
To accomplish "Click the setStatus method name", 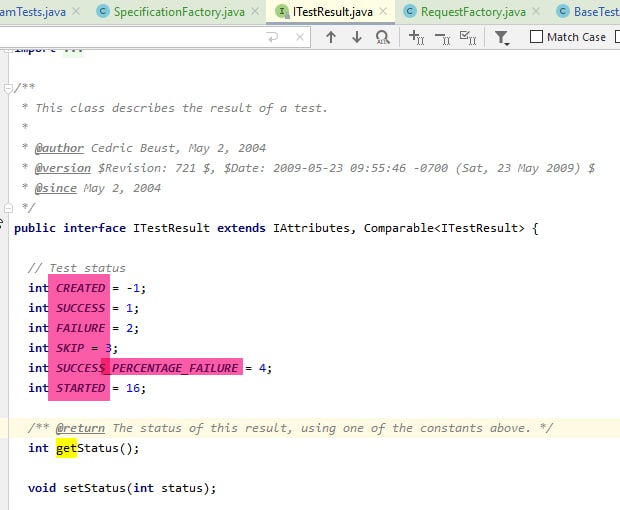I will [94, 488].
